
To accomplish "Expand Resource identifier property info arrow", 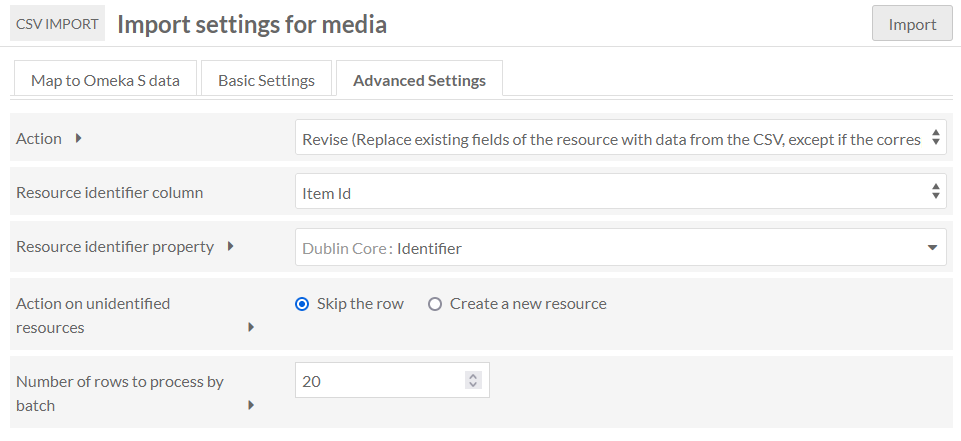I will click(x=230, y=246).
